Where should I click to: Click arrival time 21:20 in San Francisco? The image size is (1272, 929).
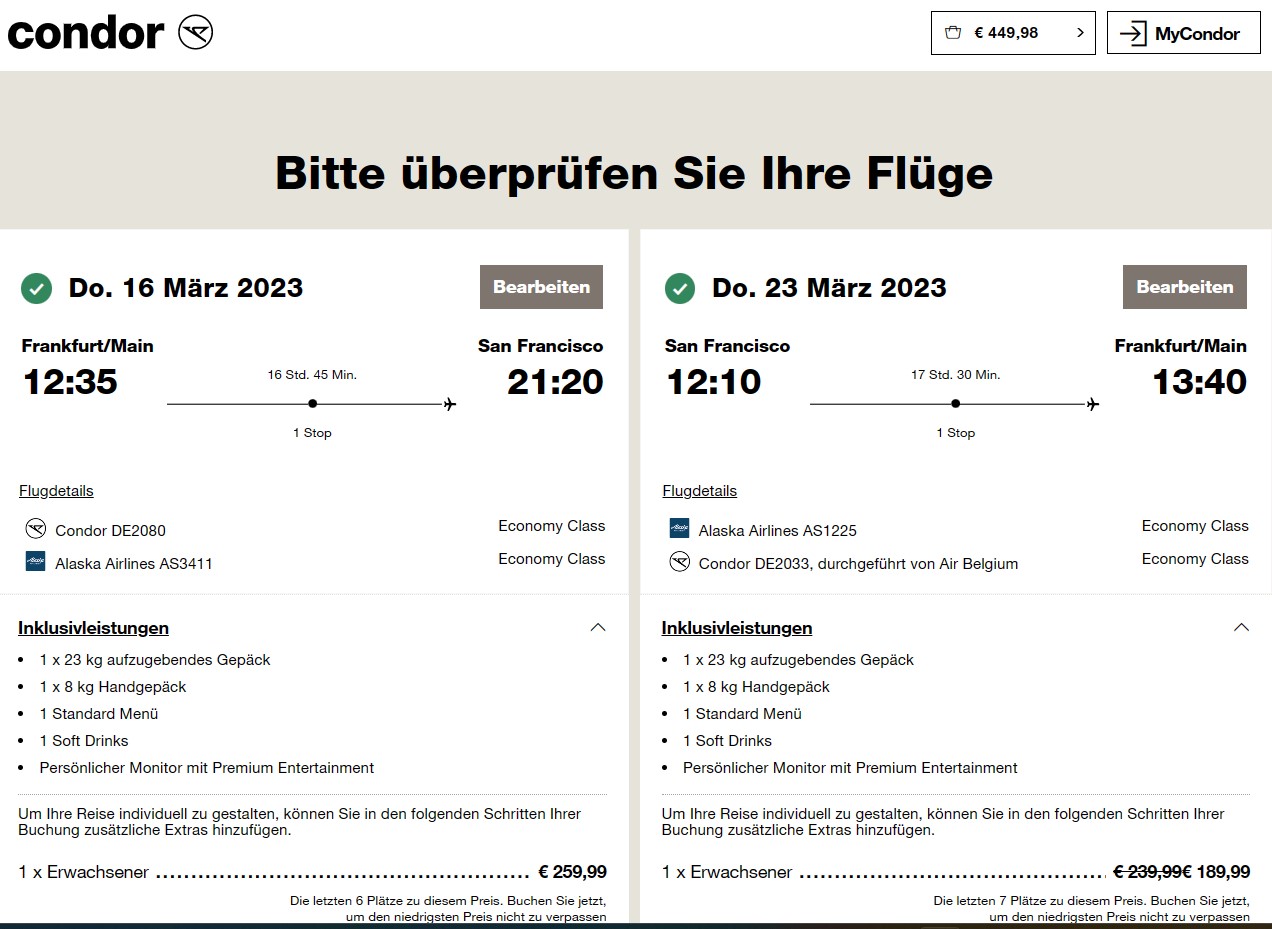point(555,382)
